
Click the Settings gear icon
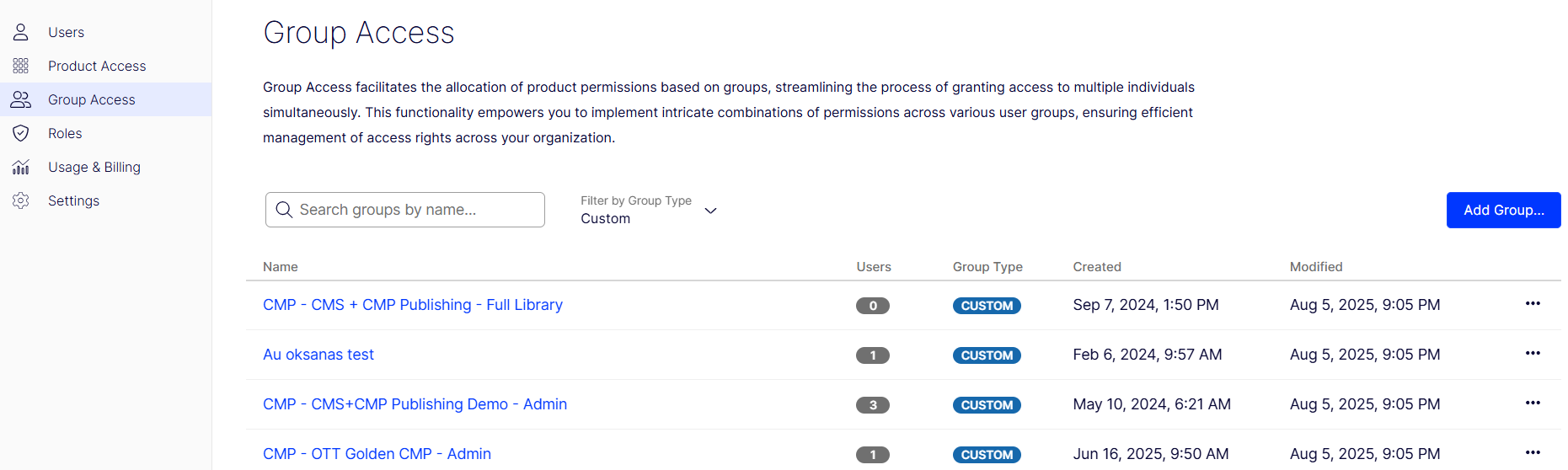coord(21,200)
